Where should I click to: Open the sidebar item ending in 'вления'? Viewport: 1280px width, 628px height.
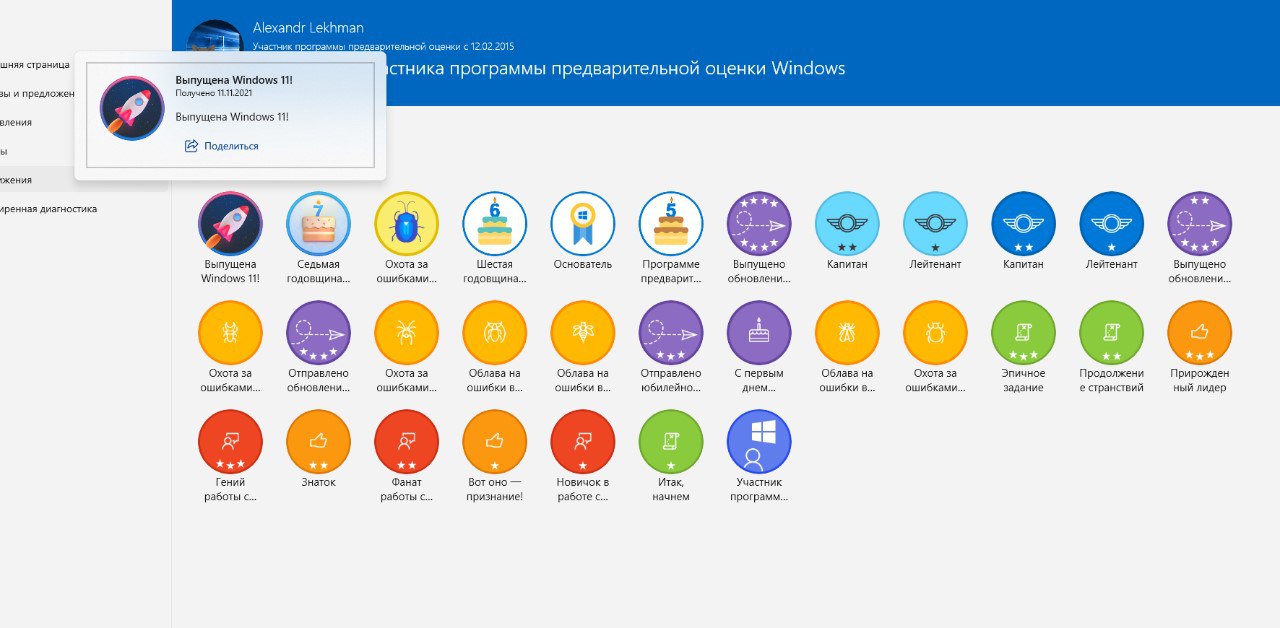click(x=17, y=122)
